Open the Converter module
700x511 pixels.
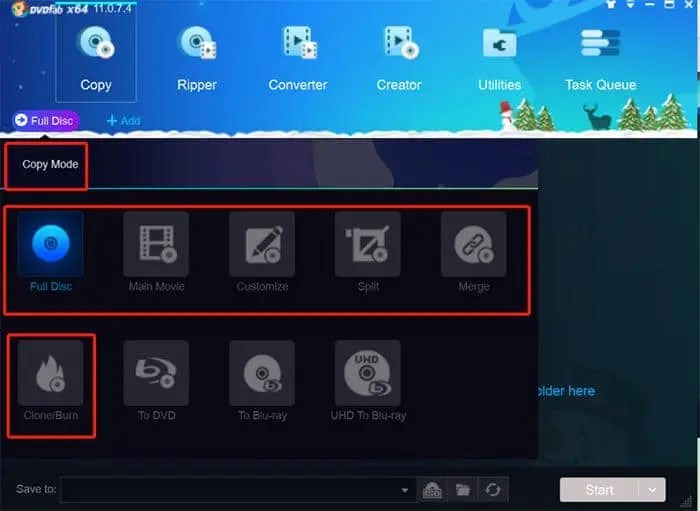[x=298, y=58]
